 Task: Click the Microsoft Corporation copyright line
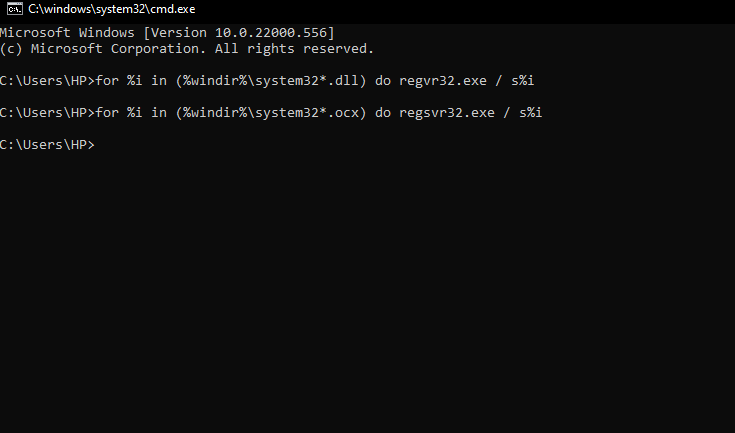pyautogui.click(x=186, y=48)
